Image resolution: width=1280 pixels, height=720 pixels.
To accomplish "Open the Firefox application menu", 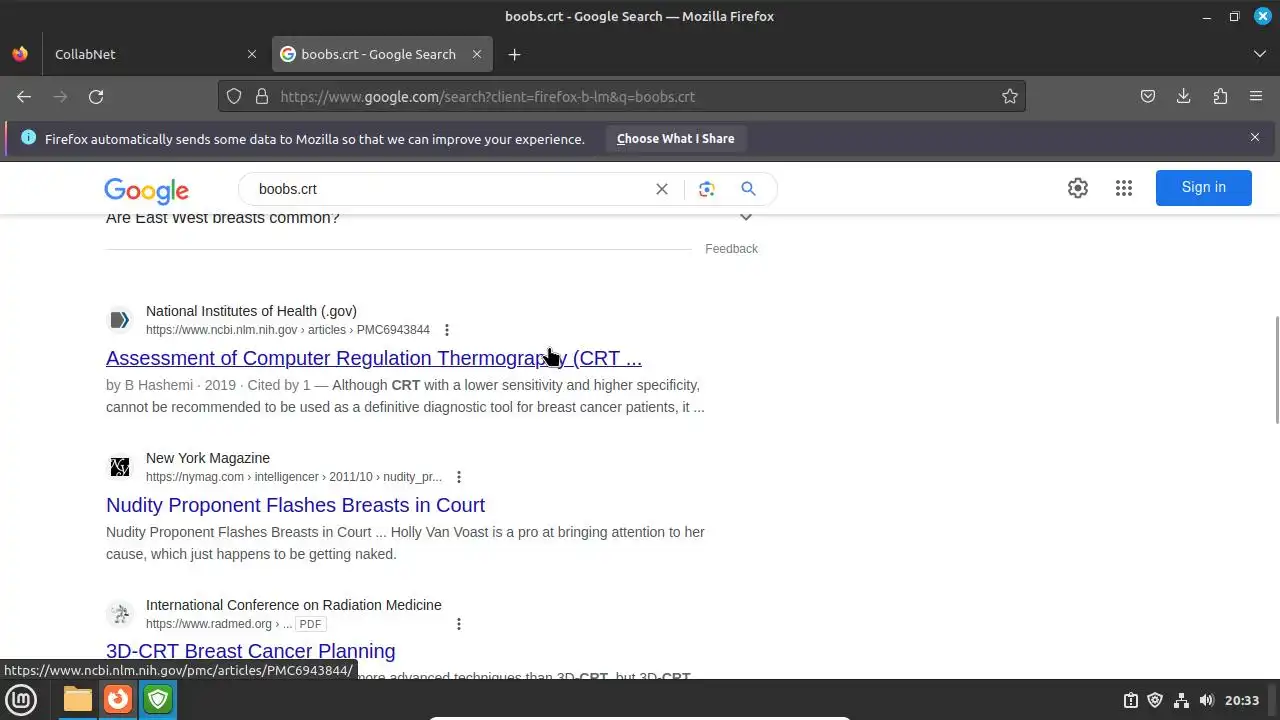I will click(1256, 96).
